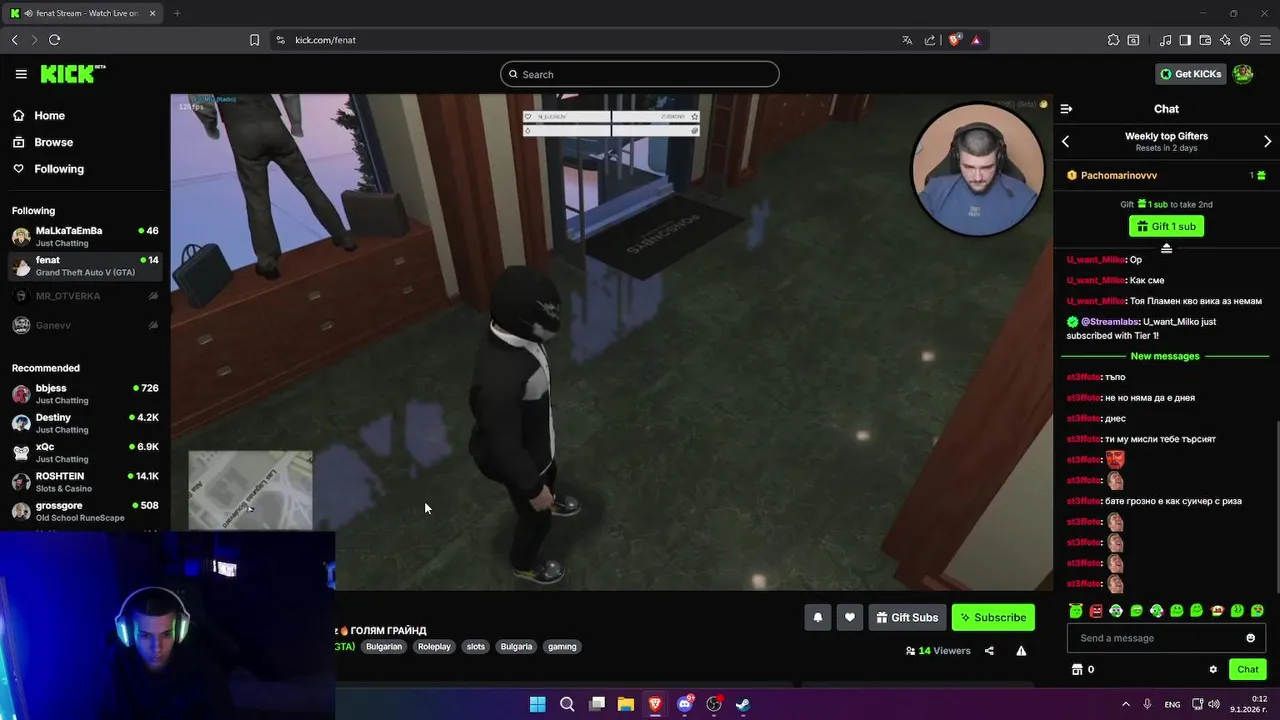Viewport: 1280px width, 720px height.
Task: Click the green Chat send button
Action: (x=1248, y=670)
